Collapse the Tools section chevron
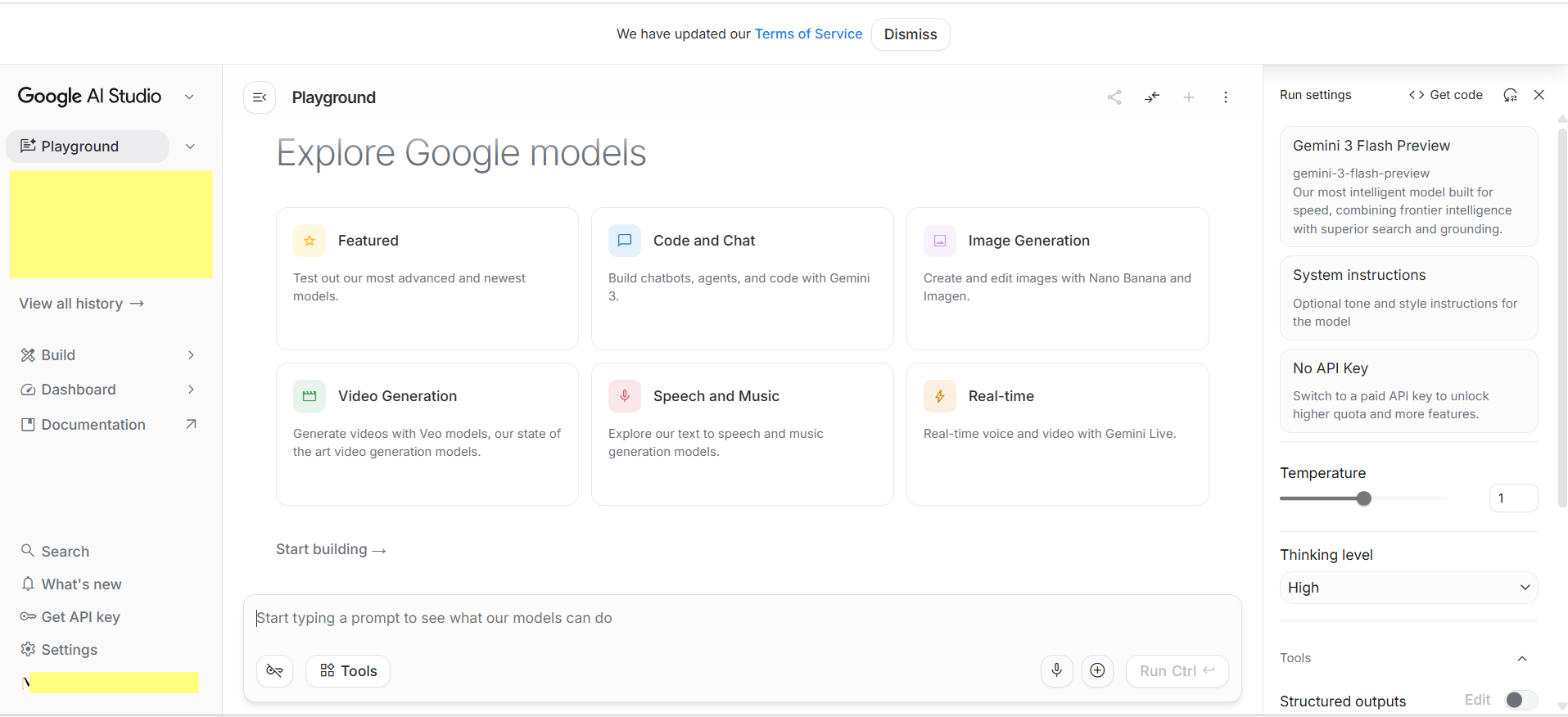Viewport: 1568px width, 717px height. tap(1522, 658)
